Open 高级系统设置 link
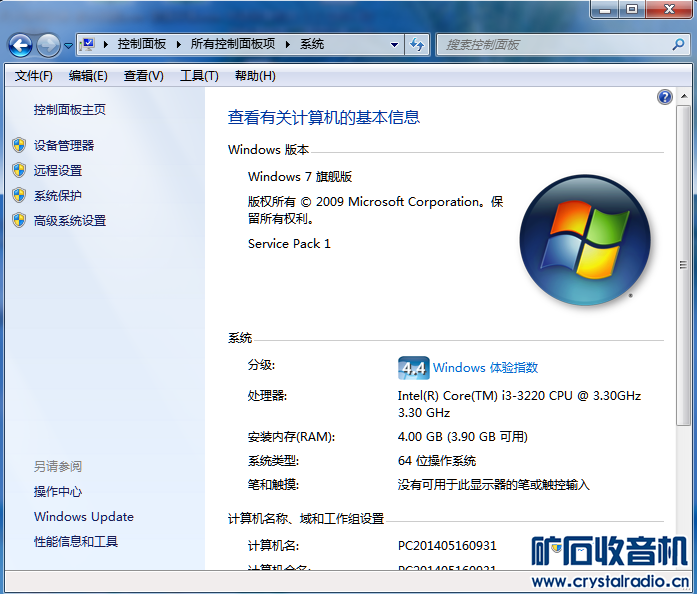697x594 pixels. 70,221
